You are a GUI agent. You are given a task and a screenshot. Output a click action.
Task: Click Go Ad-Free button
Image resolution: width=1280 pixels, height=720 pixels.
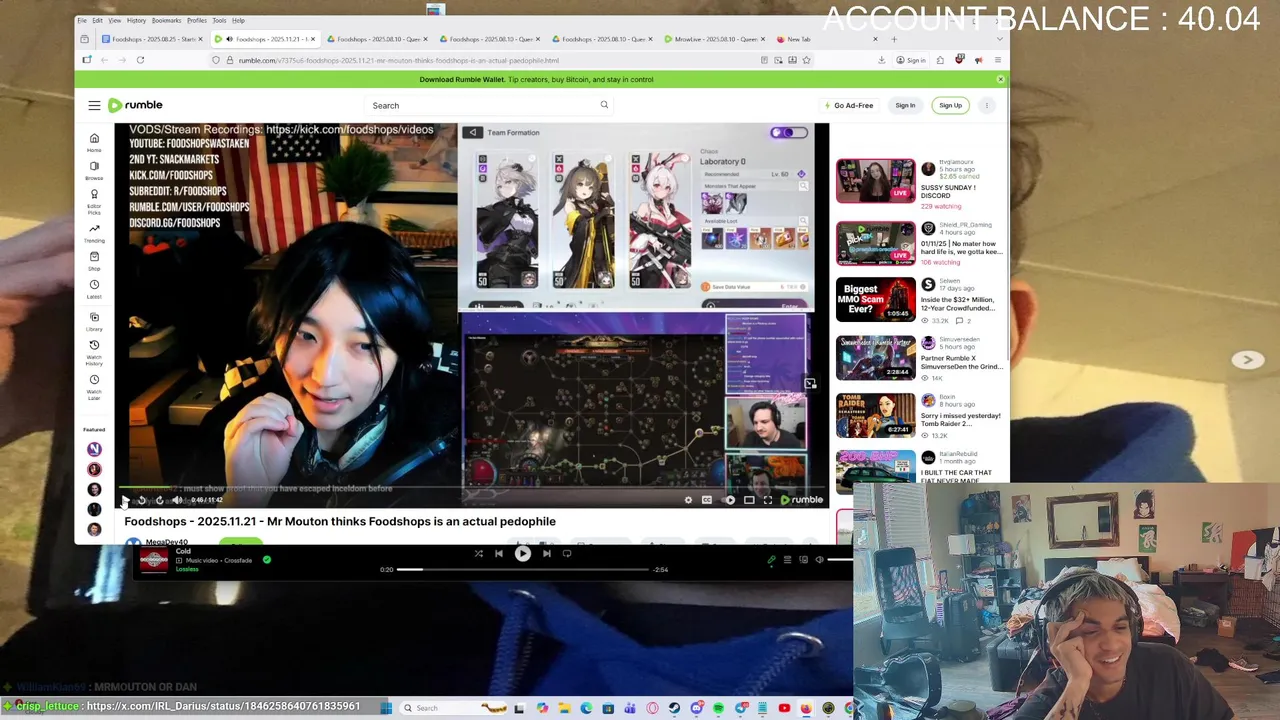[849, 105]
